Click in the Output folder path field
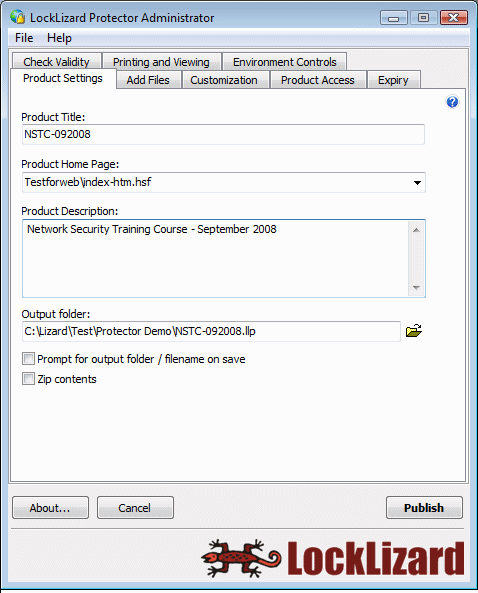Viewport: 478px width, 593px height. (x=211, y=331)
